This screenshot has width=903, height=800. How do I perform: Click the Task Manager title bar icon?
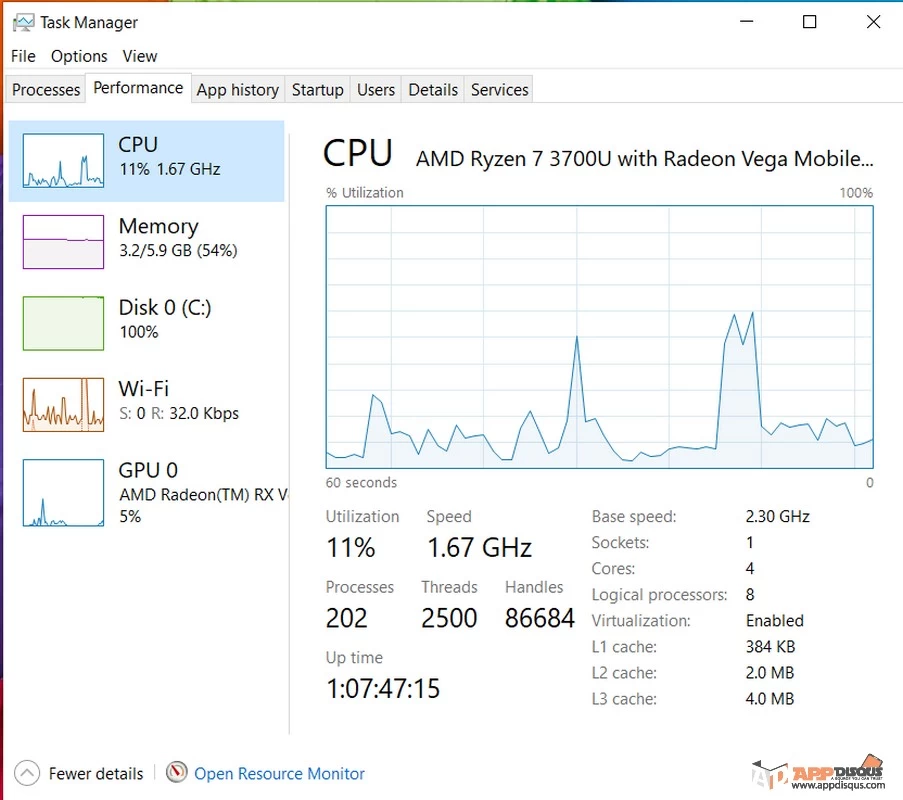[x=24, y=22]
